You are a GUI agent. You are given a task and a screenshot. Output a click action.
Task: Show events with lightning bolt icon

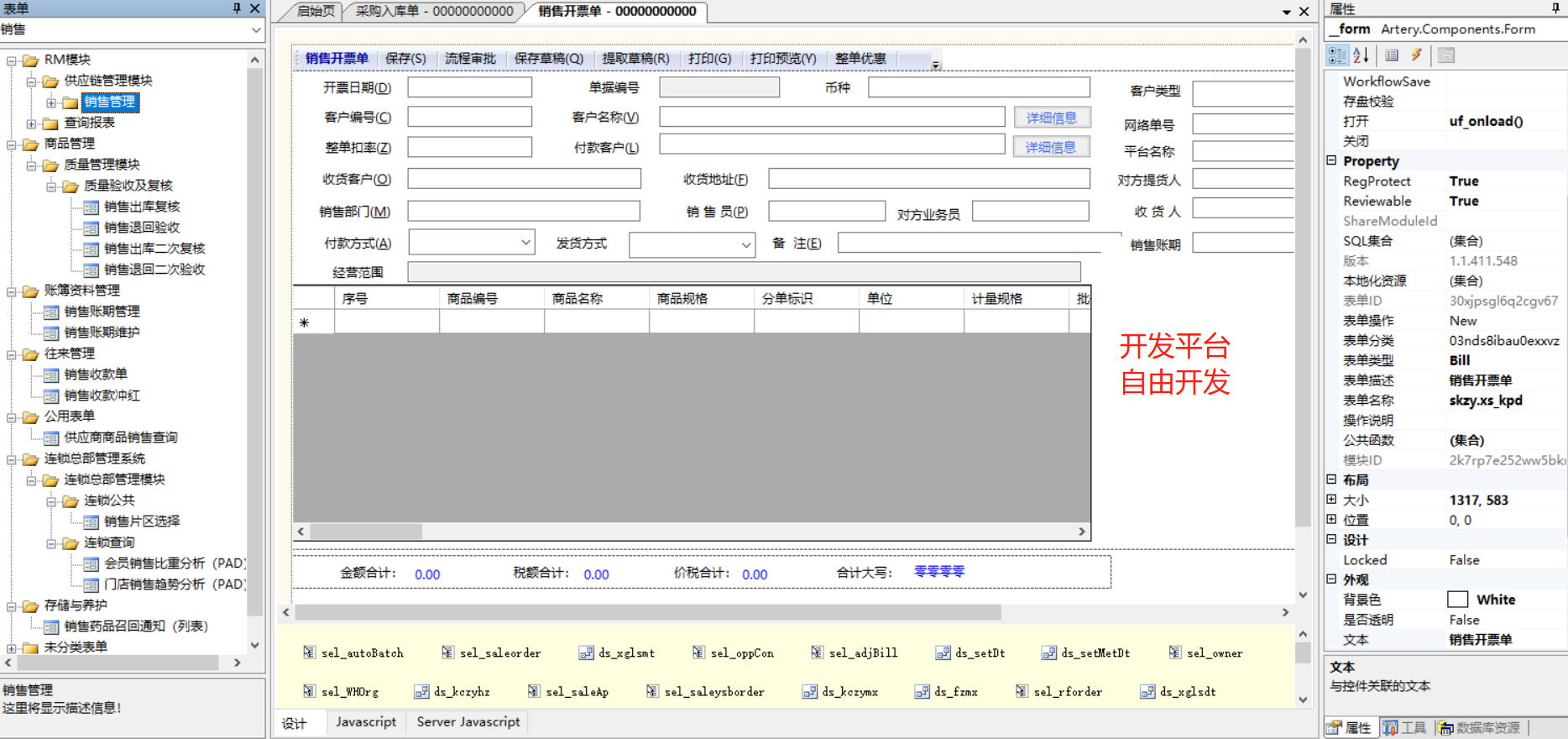[x=1416, y=55]
